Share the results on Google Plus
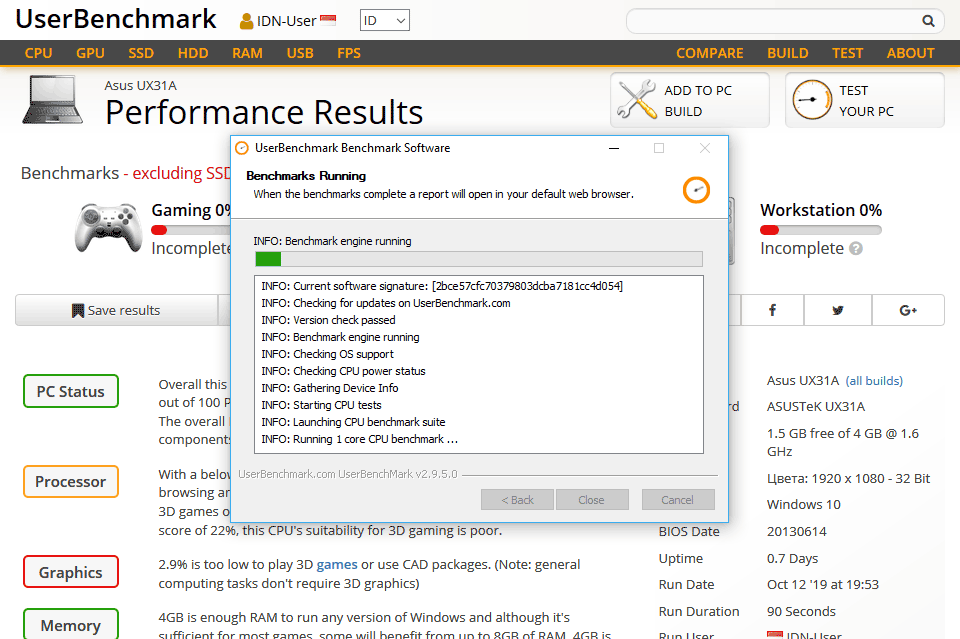Viewport: 960px width, 639px height. coord(908,310)
